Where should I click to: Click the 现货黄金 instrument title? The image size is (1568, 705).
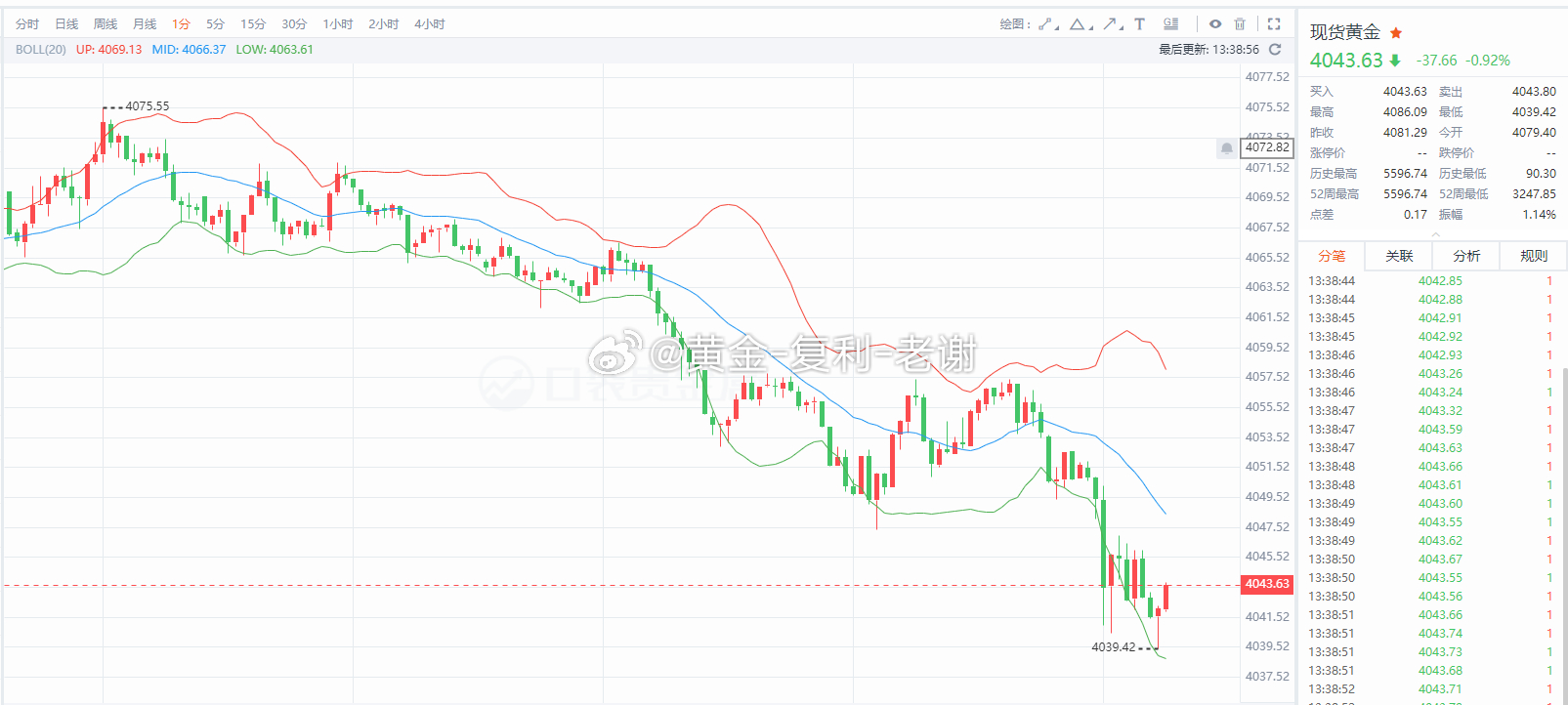tap(1345, 32)
